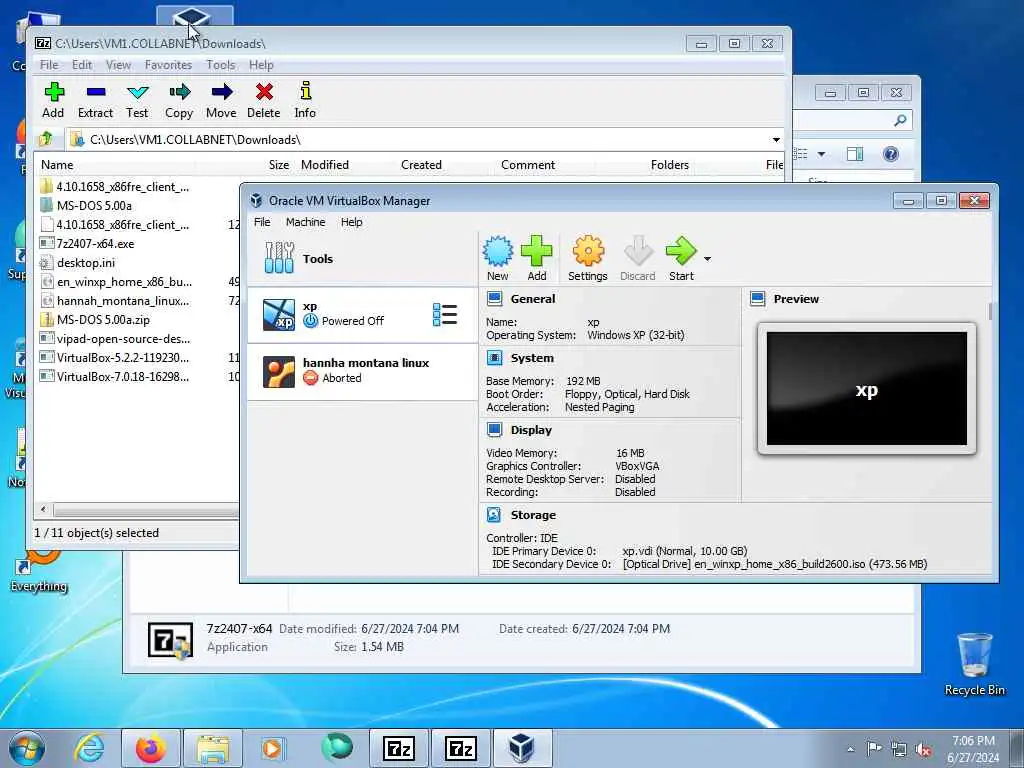The height and width of the screenshot is (768, 1024).
Task: Select 7z2407-x64.exe in file list
Action: pos(95,244)
